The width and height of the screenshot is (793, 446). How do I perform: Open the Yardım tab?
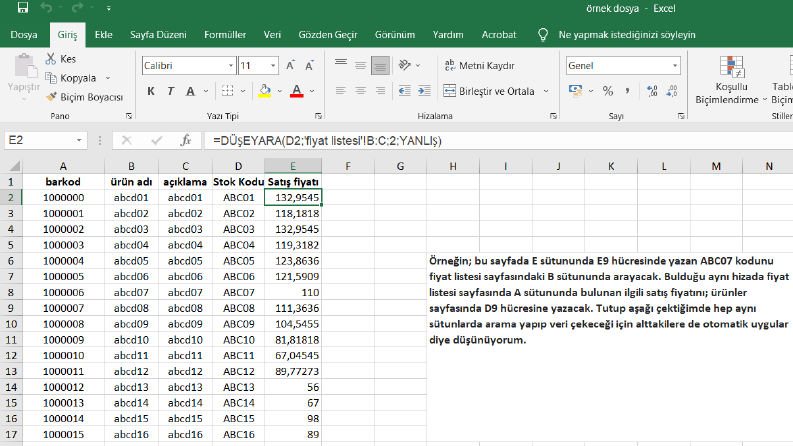coord(448,35)
